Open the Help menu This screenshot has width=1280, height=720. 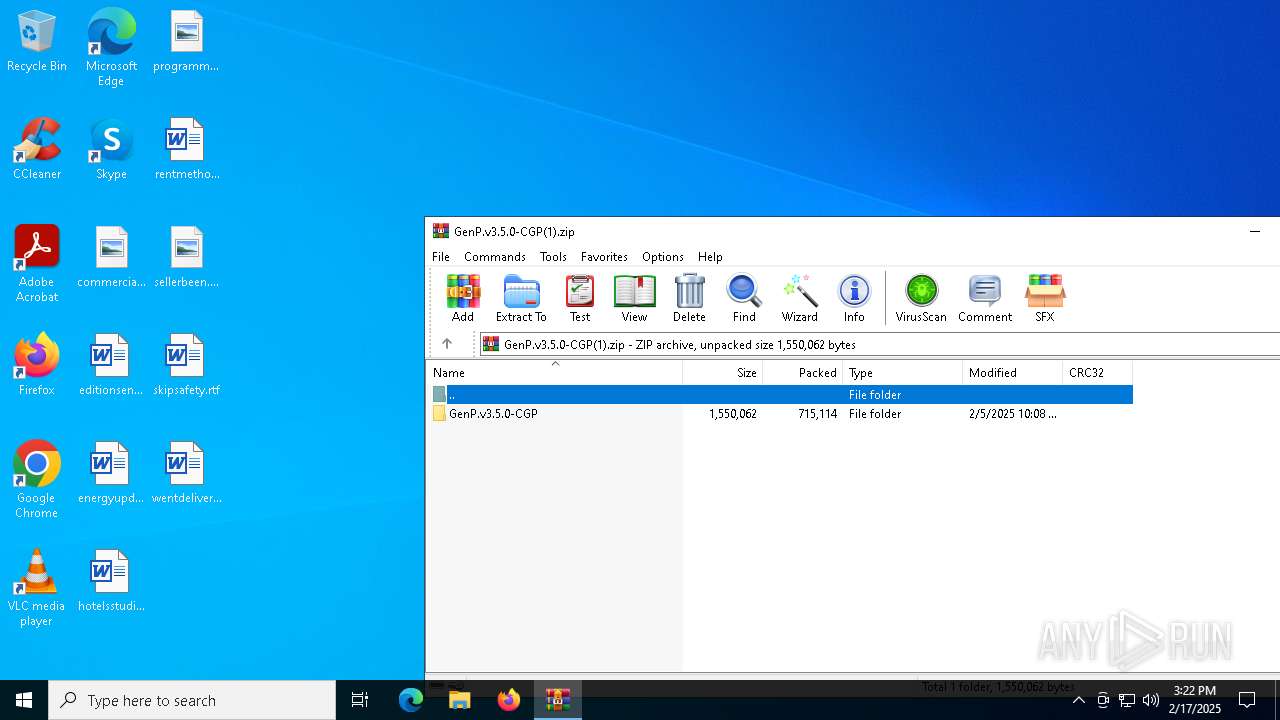pos(710,257)
